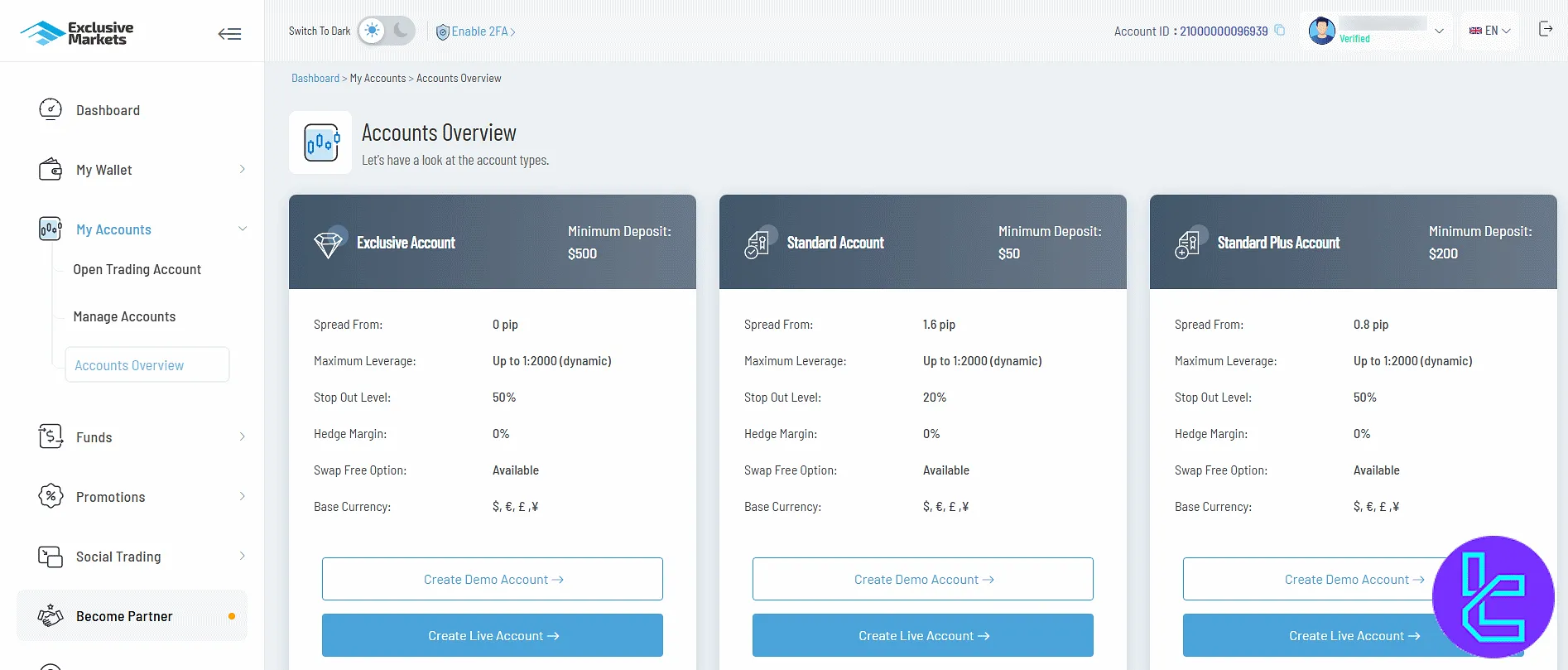The image size is (1568, 670).
Task: Click the Exclusive Markets logo
Action: pos(77,33)
